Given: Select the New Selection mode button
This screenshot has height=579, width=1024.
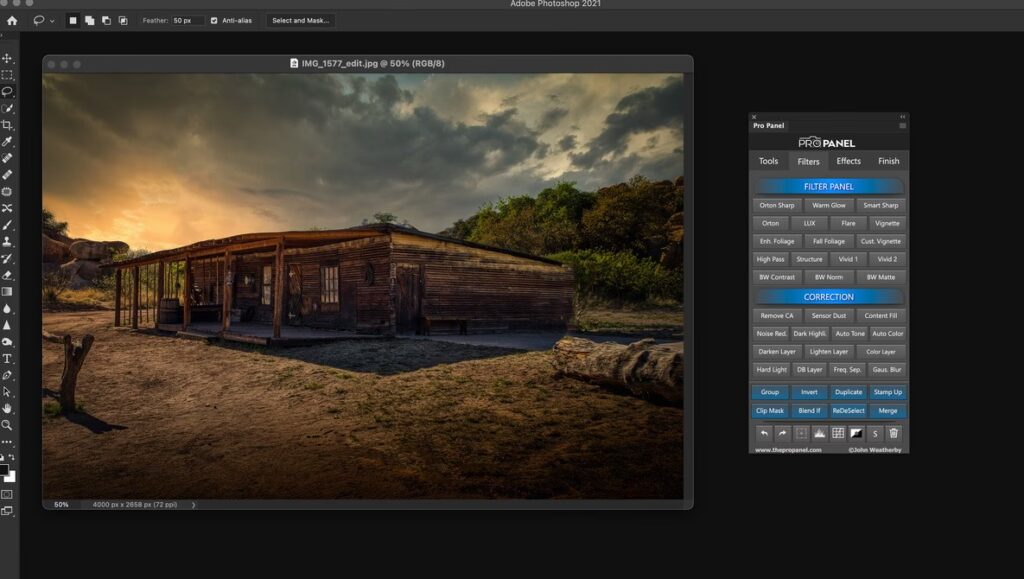Looking at the screenshot, I should [x=73, y=20].
